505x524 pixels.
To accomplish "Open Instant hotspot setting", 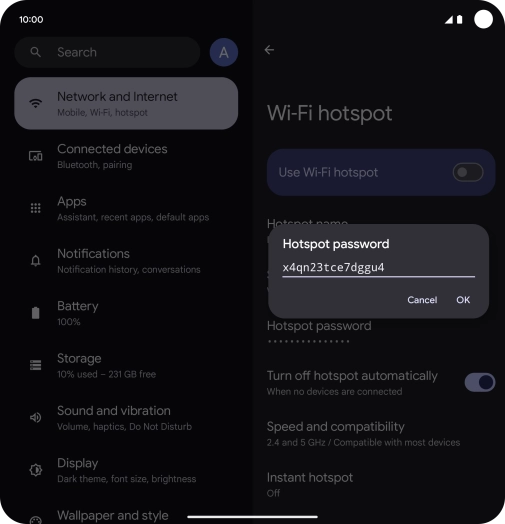I will 381,485.
